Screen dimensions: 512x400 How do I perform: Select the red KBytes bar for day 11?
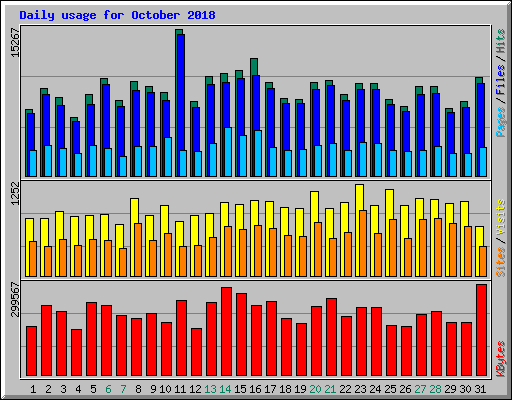pyautogui.click(x=181, y=338)
